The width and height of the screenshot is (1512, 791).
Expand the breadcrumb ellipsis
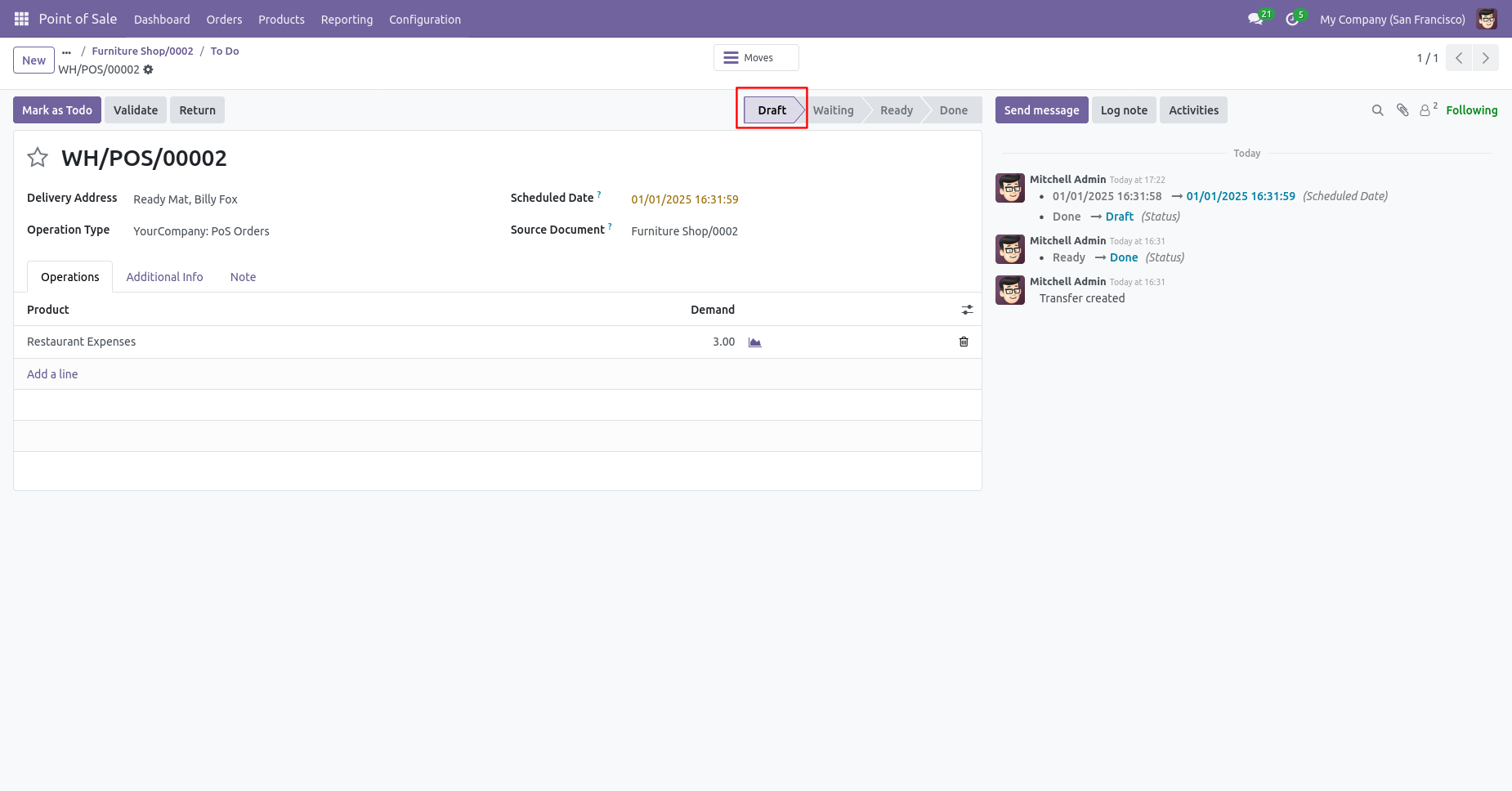pos(67,51)
